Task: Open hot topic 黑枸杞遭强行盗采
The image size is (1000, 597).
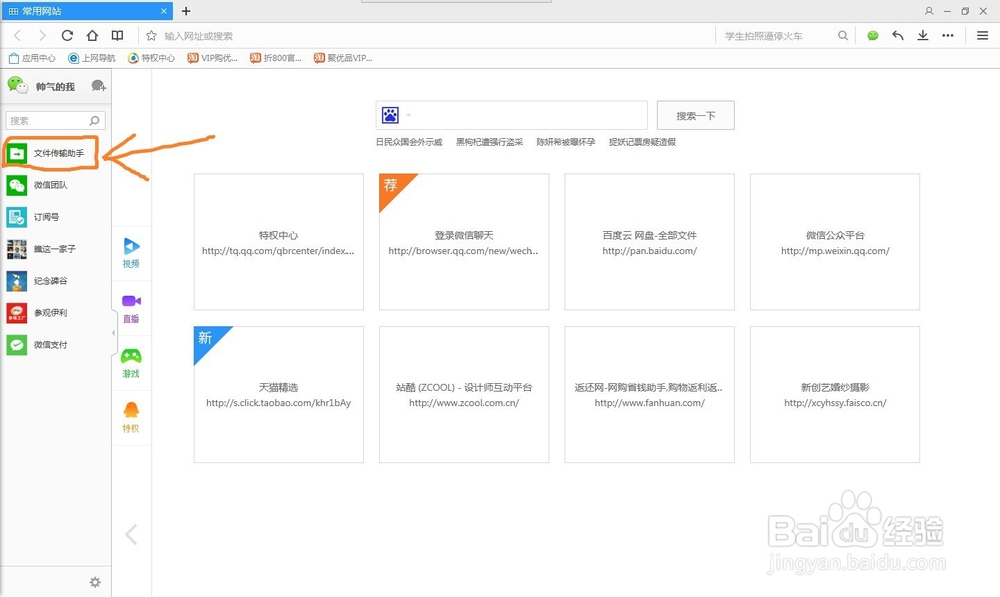Action: (489, 142)
